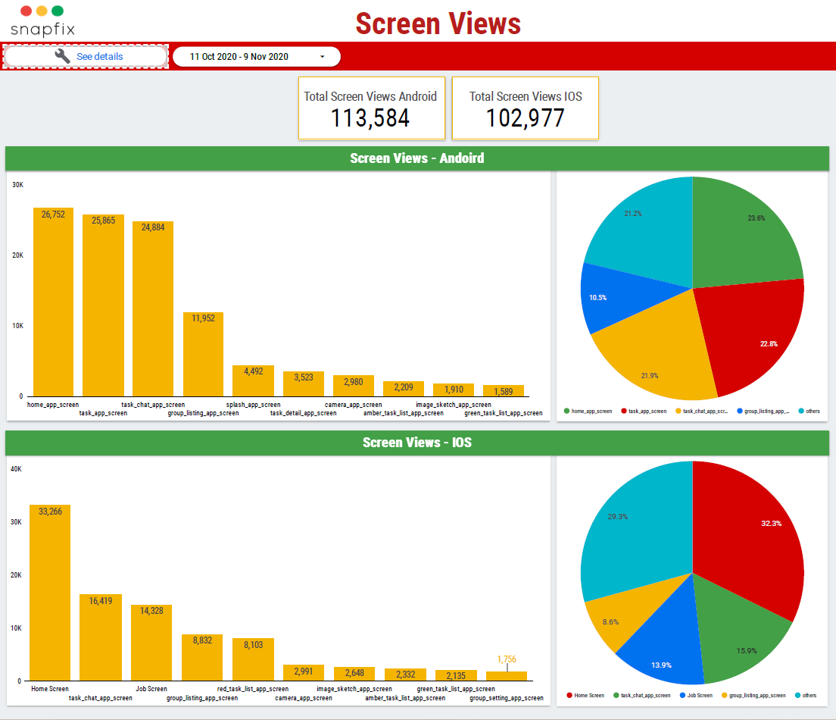This screenshot has height=720, width=836.
Task: Click the 1,756 group_setting_app_screen bar
Action: (507, 676)
